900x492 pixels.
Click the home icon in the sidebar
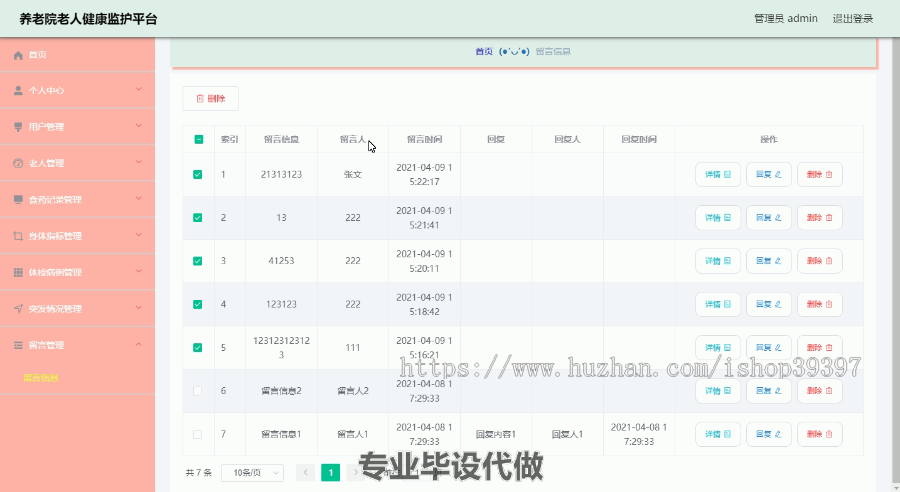coord(18,55)
